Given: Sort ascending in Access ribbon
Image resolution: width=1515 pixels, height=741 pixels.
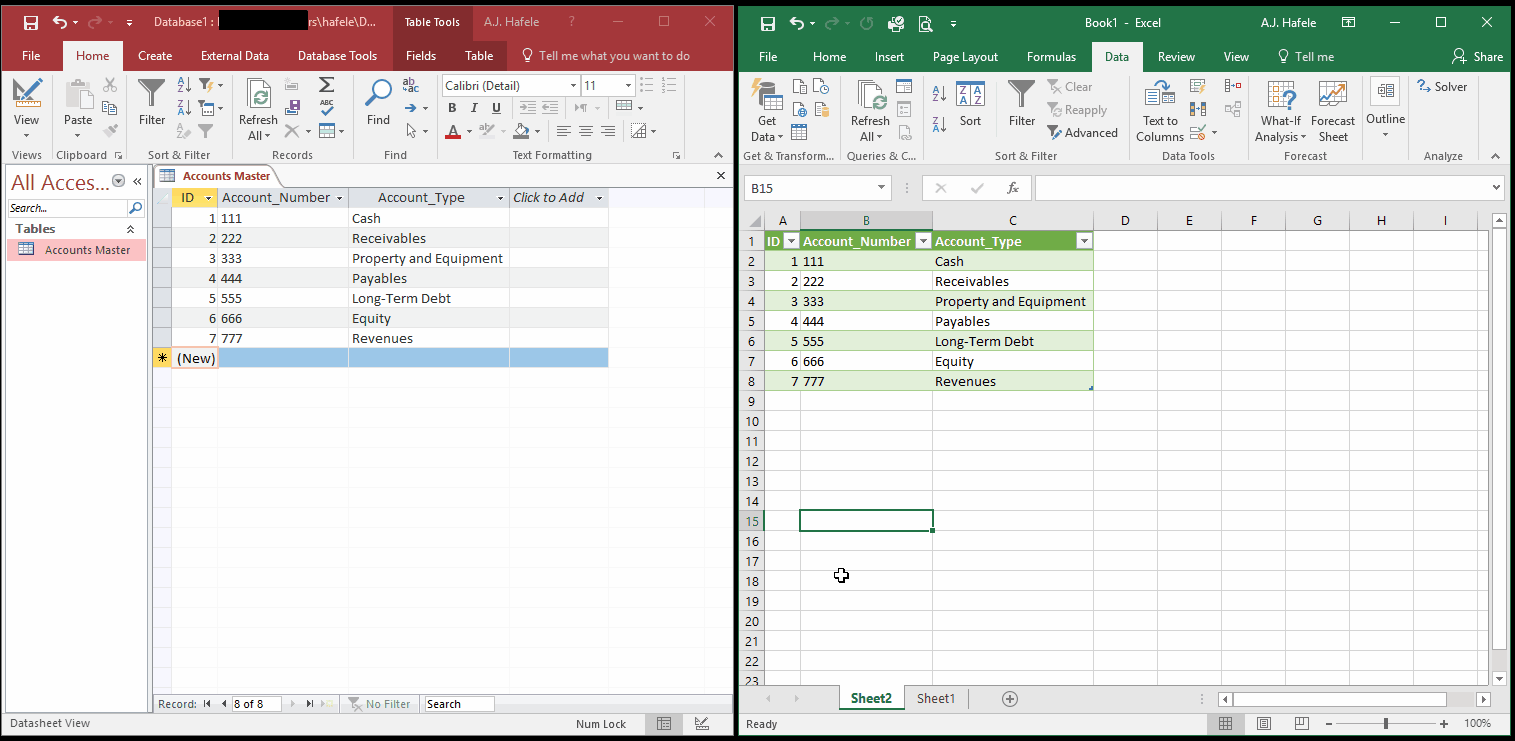Looking at the screenshot, I should [184, 86].
